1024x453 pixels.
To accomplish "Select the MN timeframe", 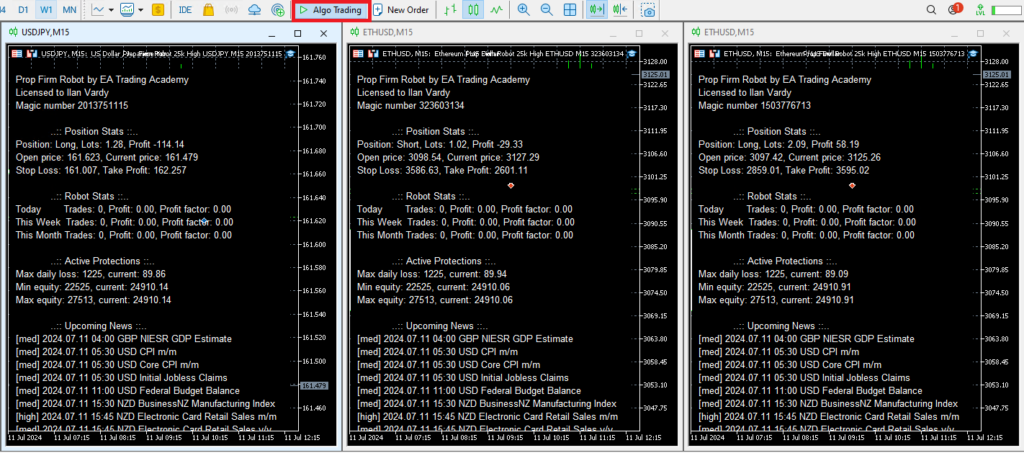I will (x=68, y=10).
